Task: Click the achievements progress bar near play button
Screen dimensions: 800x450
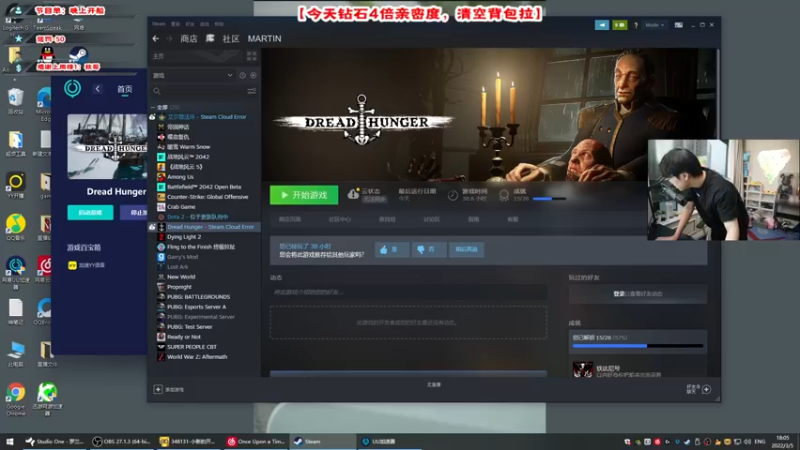Action: tap(549, 199)
